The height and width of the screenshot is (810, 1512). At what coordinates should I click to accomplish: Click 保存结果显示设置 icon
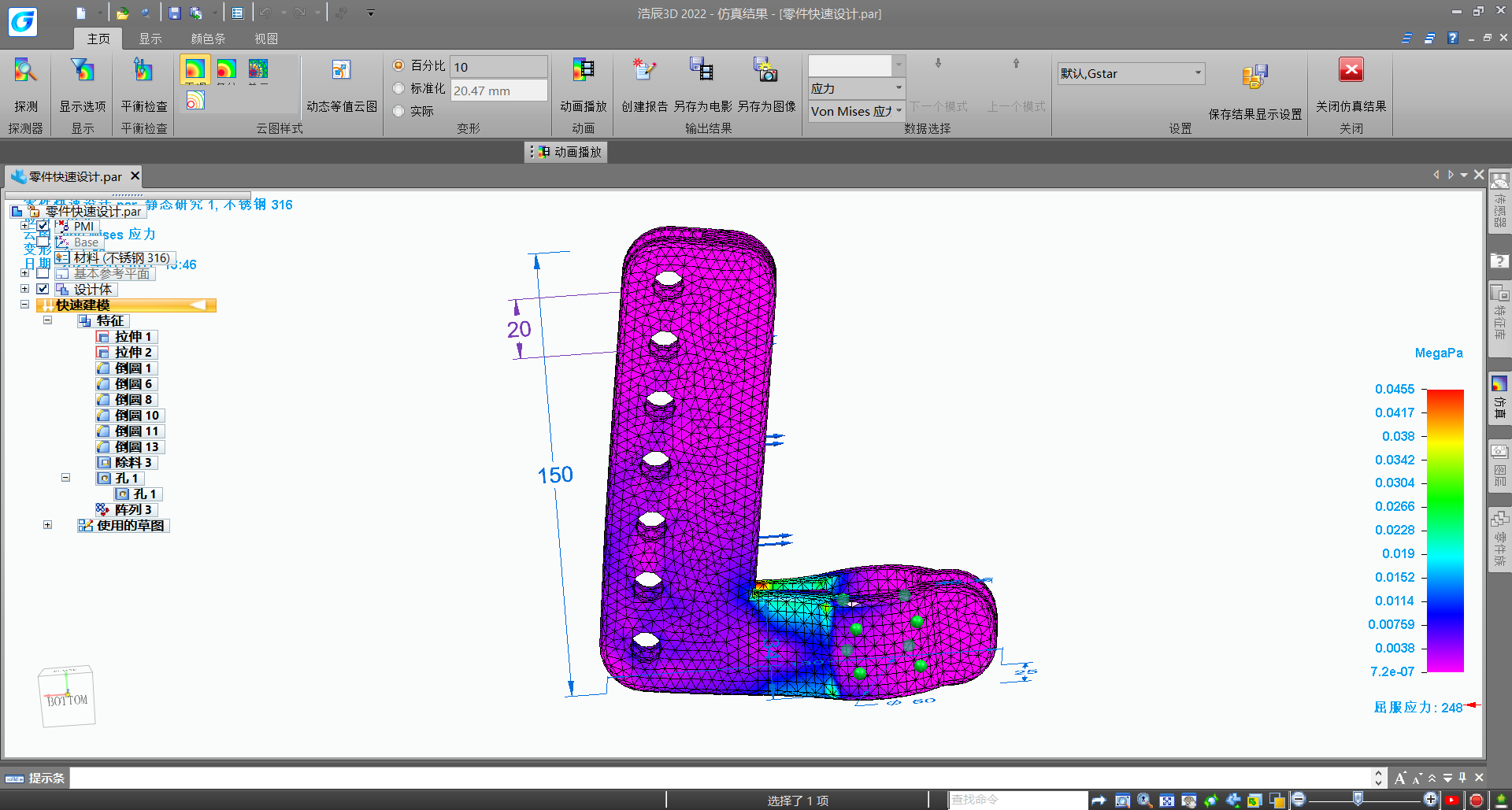point(1255,77)
